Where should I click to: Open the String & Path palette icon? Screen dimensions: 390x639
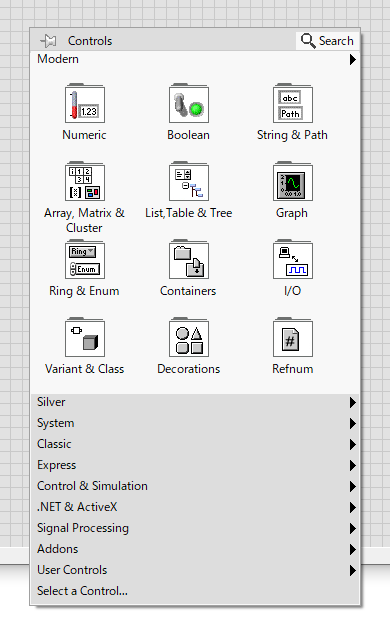[293, 104]
